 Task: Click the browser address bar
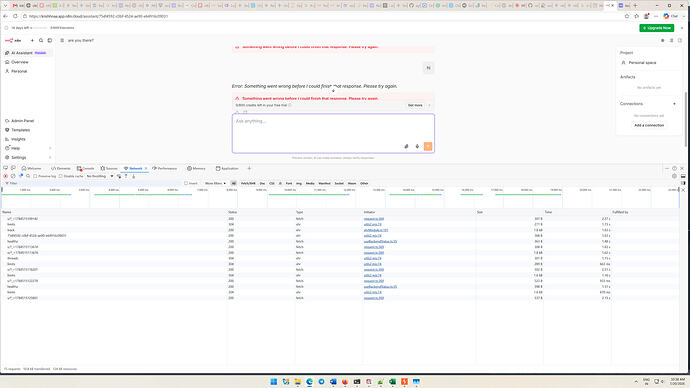pos(321,16)
